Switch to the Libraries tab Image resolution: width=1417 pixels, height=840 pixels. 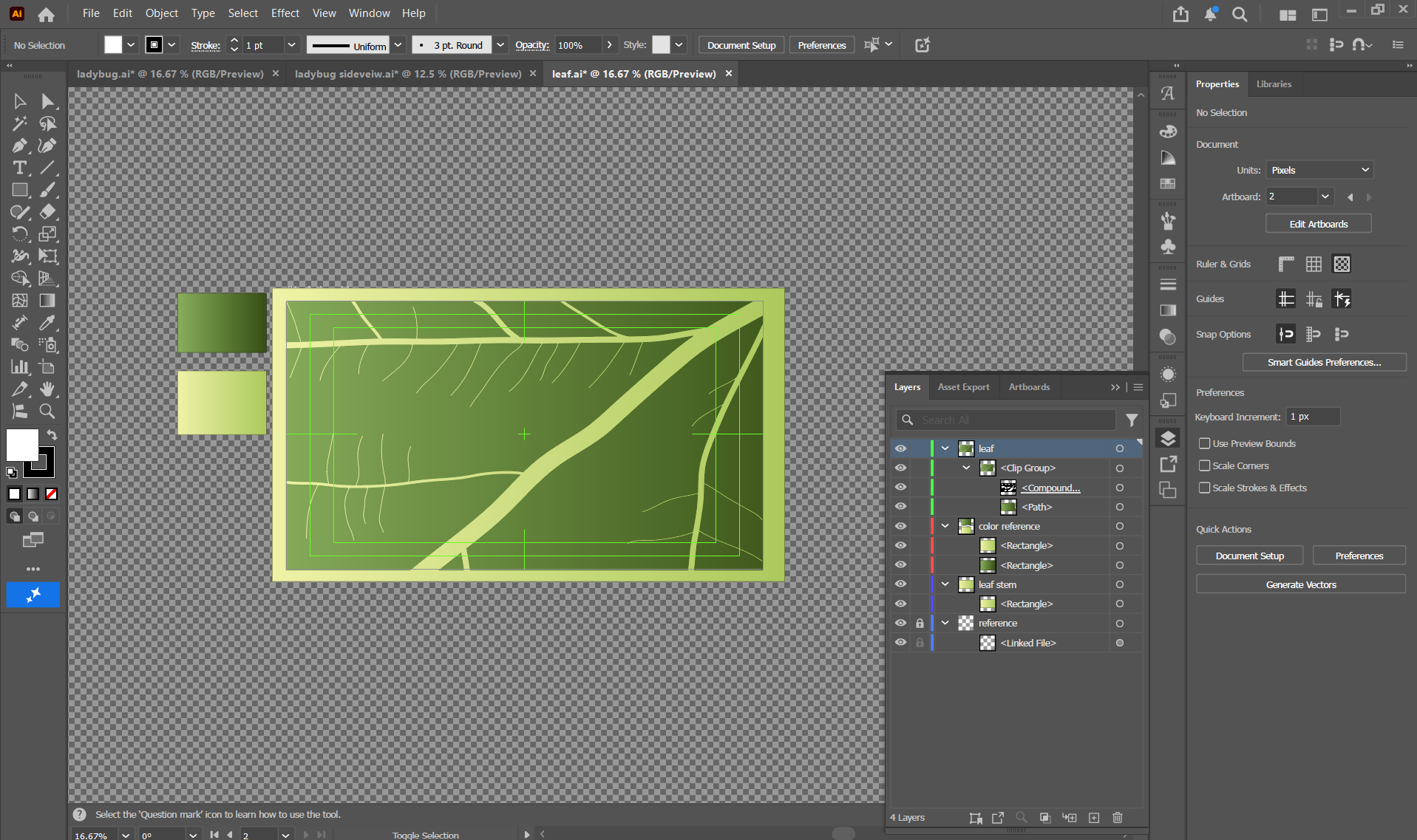(1274, 84)
